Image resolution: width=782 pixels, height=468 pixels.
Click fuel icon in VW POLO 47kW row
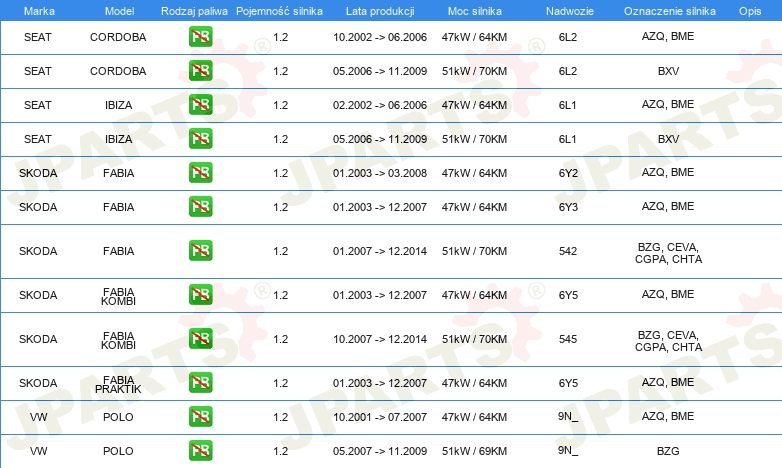(200, 417)
